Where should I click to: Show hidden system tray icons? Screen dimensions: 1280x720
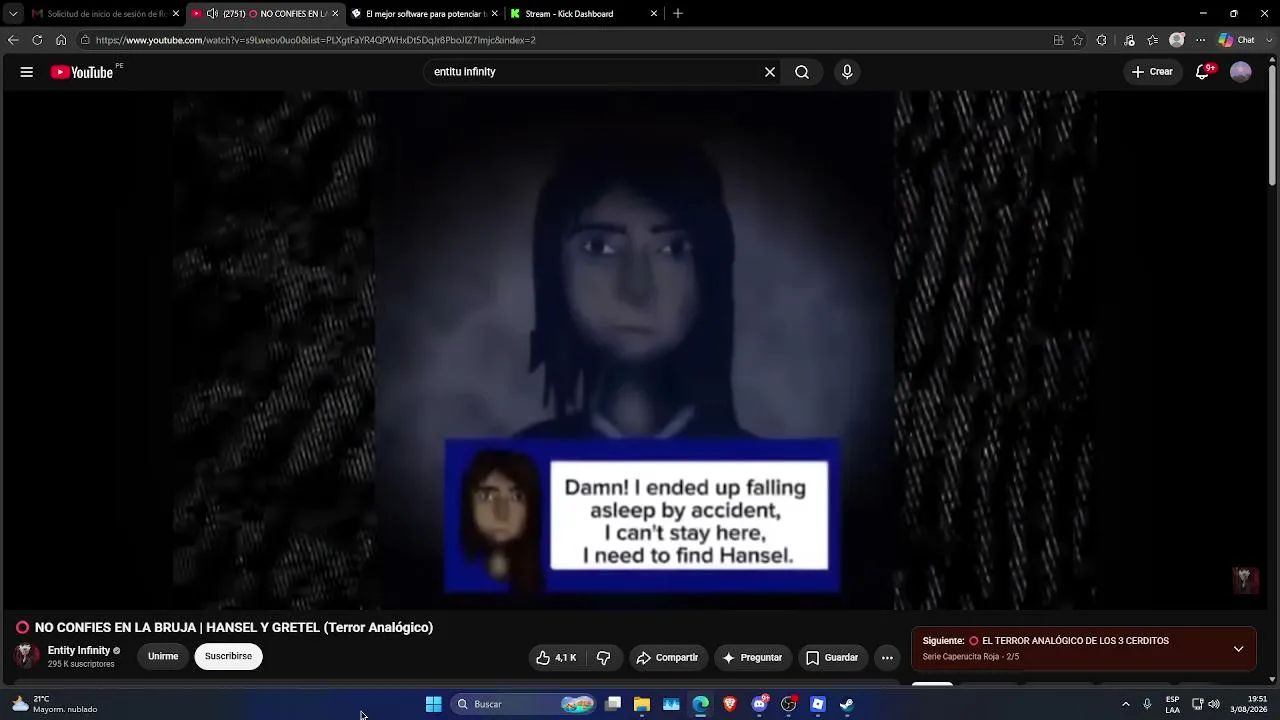[1126, 704]
